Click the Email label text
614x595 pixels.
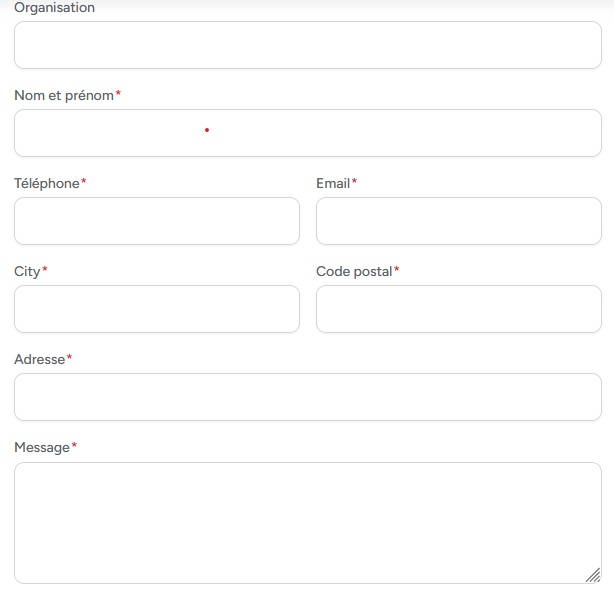333,183
